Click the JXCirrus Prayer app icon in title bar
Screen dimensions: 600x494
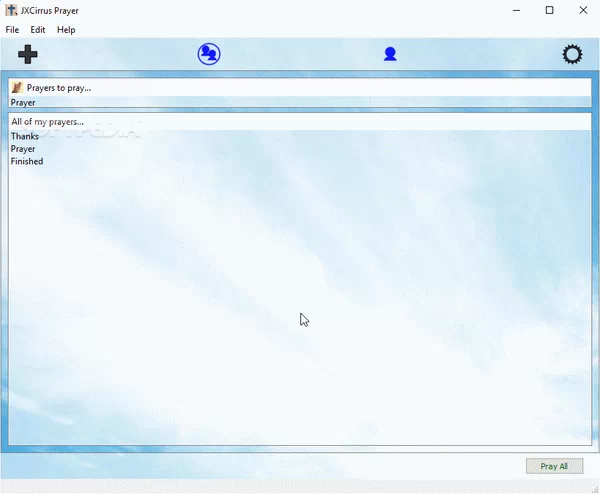(x=11, y=10)
